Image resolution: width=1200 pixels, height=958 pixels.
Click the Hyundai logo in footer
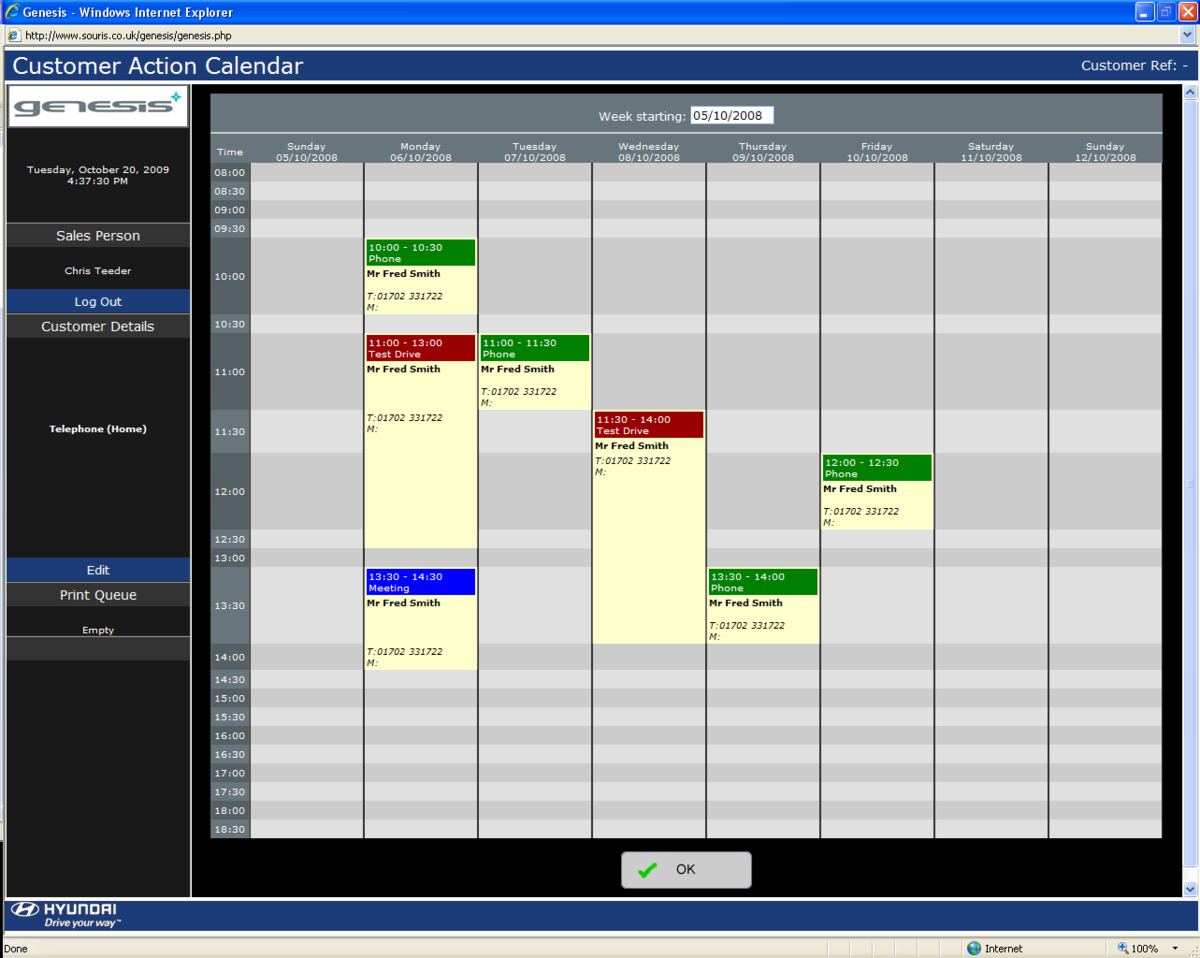coord(64,915)
